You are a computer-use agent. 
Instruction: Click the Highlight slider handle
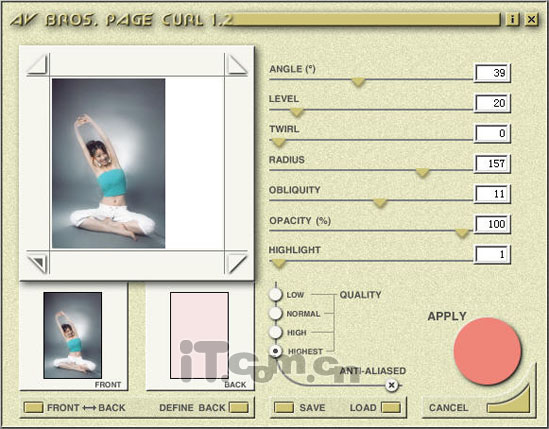[279, 263]
